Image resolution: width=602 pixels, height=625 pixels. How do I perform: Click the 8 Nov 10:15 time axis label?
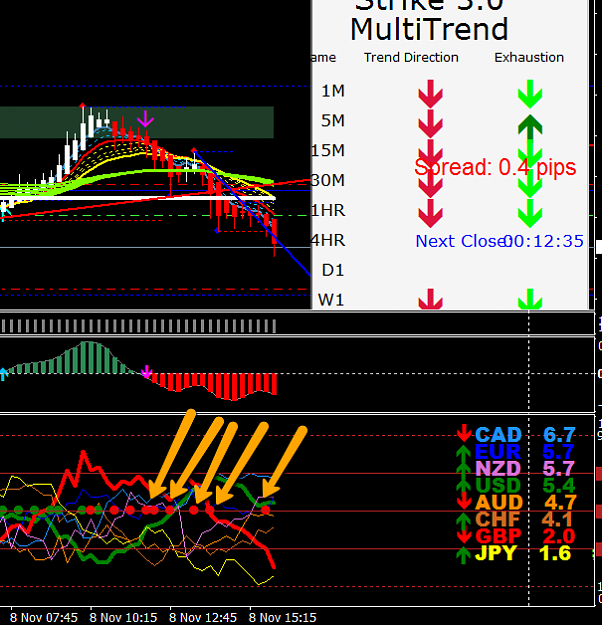(123, 618)
